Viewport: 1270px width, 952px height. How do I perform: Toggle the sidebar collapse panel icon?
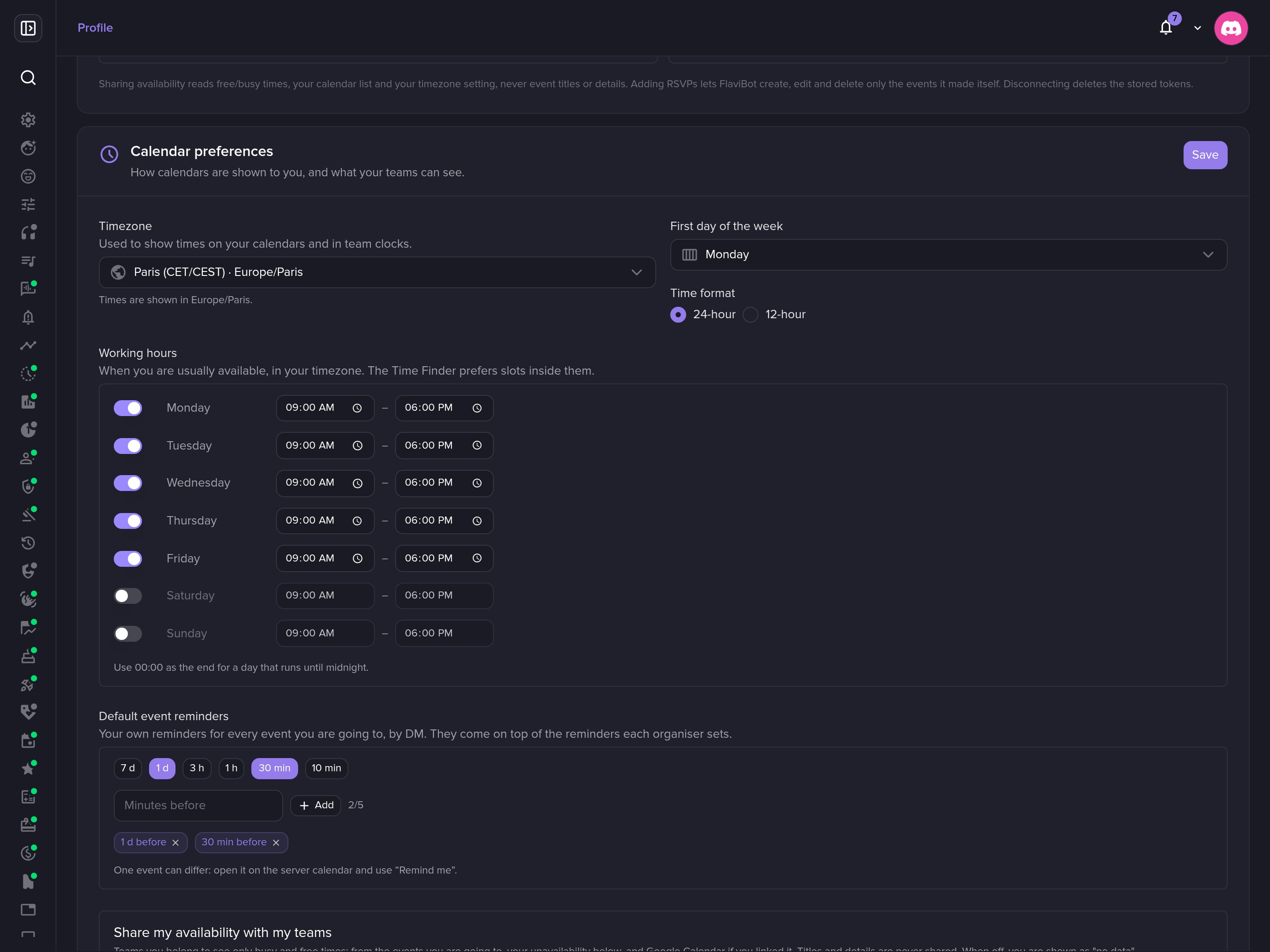click(x=28, y=27)
